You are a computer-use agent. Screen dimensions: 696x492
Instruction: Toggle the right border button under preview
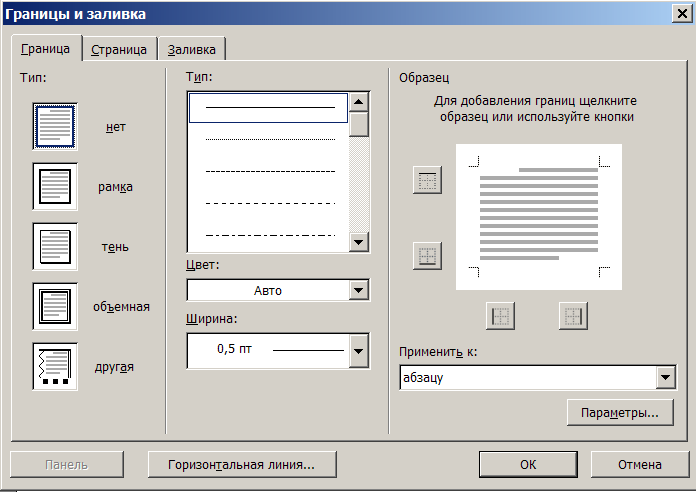tap(573, 316)
